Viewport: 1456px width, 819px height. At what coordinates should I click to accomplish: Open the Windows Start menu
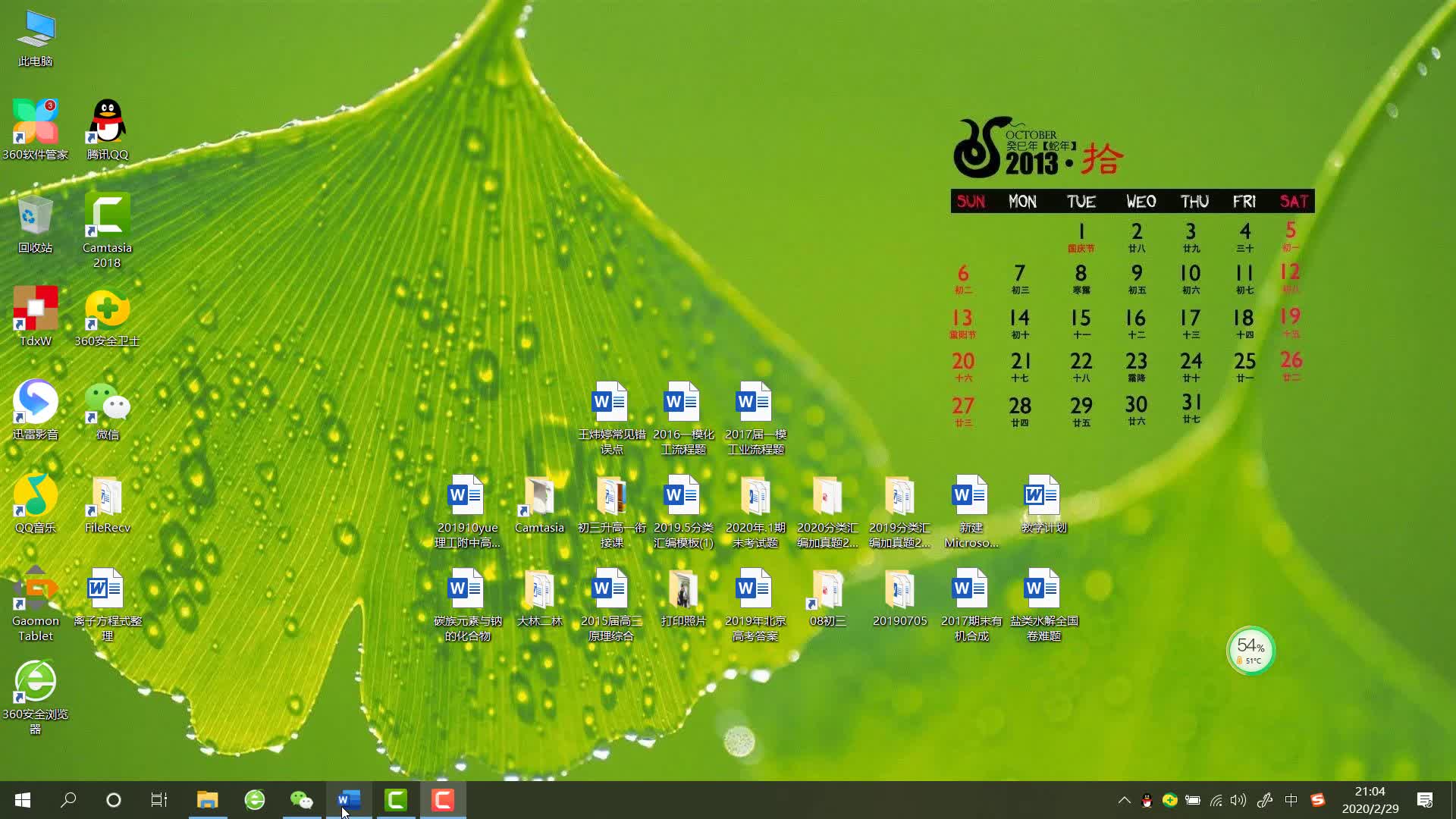point(23,800)
